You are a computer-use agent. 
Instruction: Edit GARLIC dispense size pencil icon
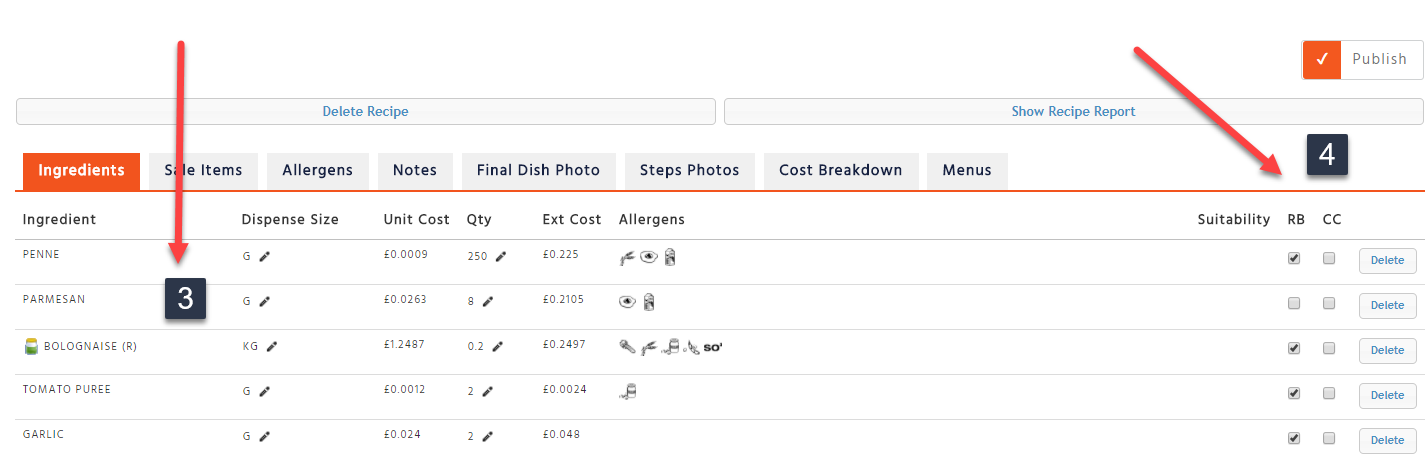coord(265,437)
